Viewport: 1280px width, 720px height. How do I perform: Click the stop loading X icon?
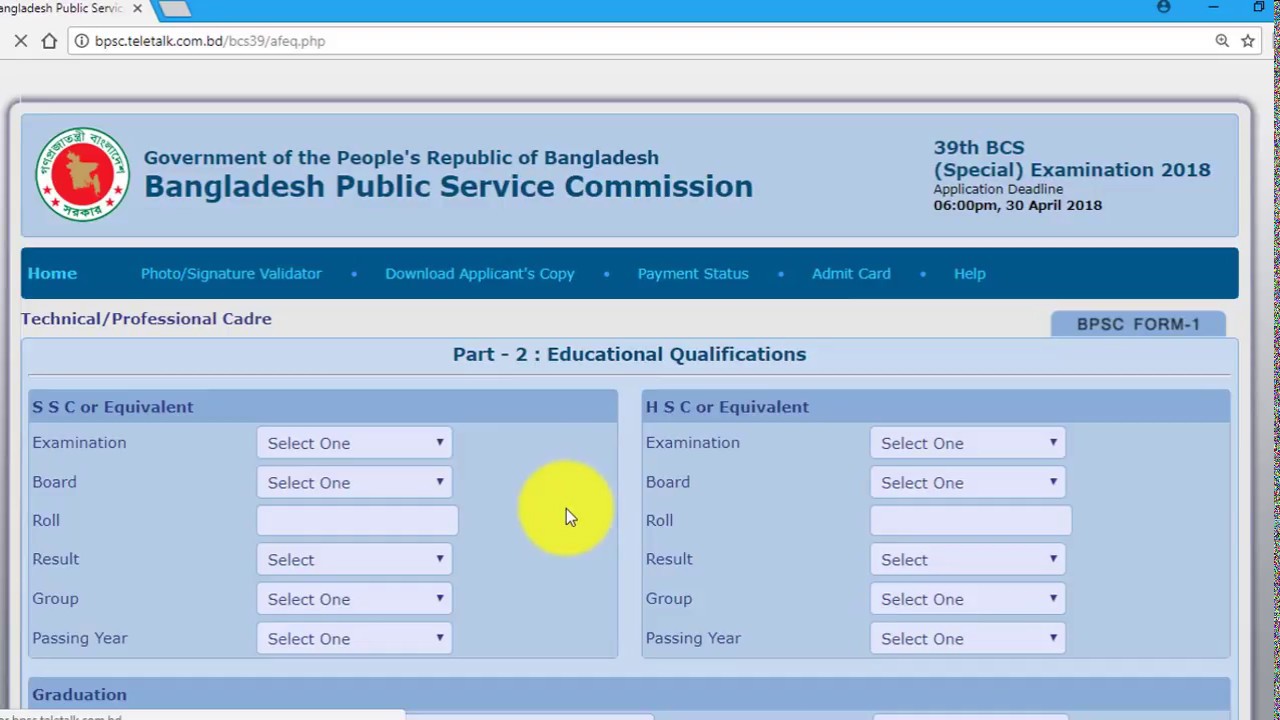20,41
